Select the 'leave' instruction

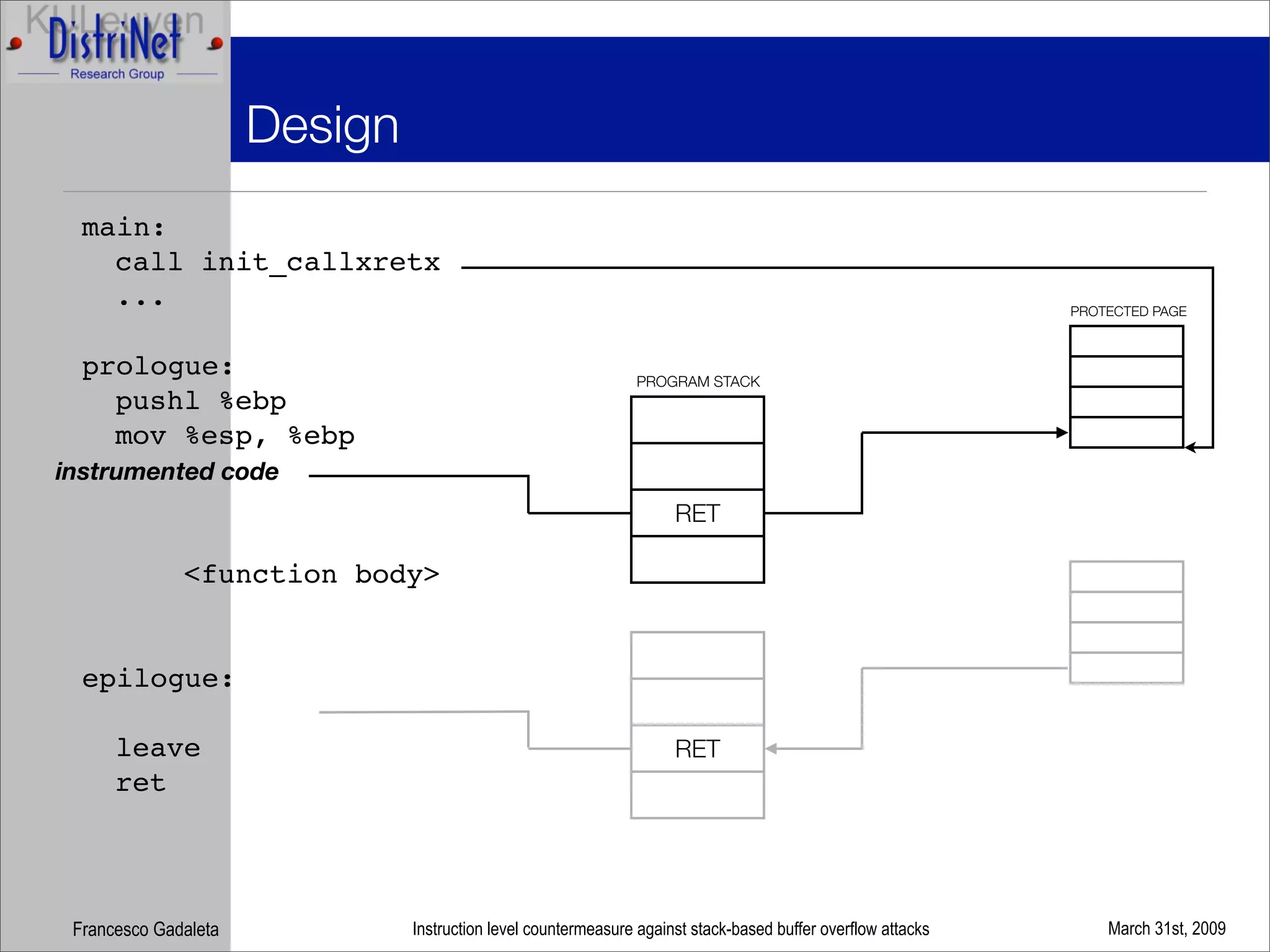158,748
